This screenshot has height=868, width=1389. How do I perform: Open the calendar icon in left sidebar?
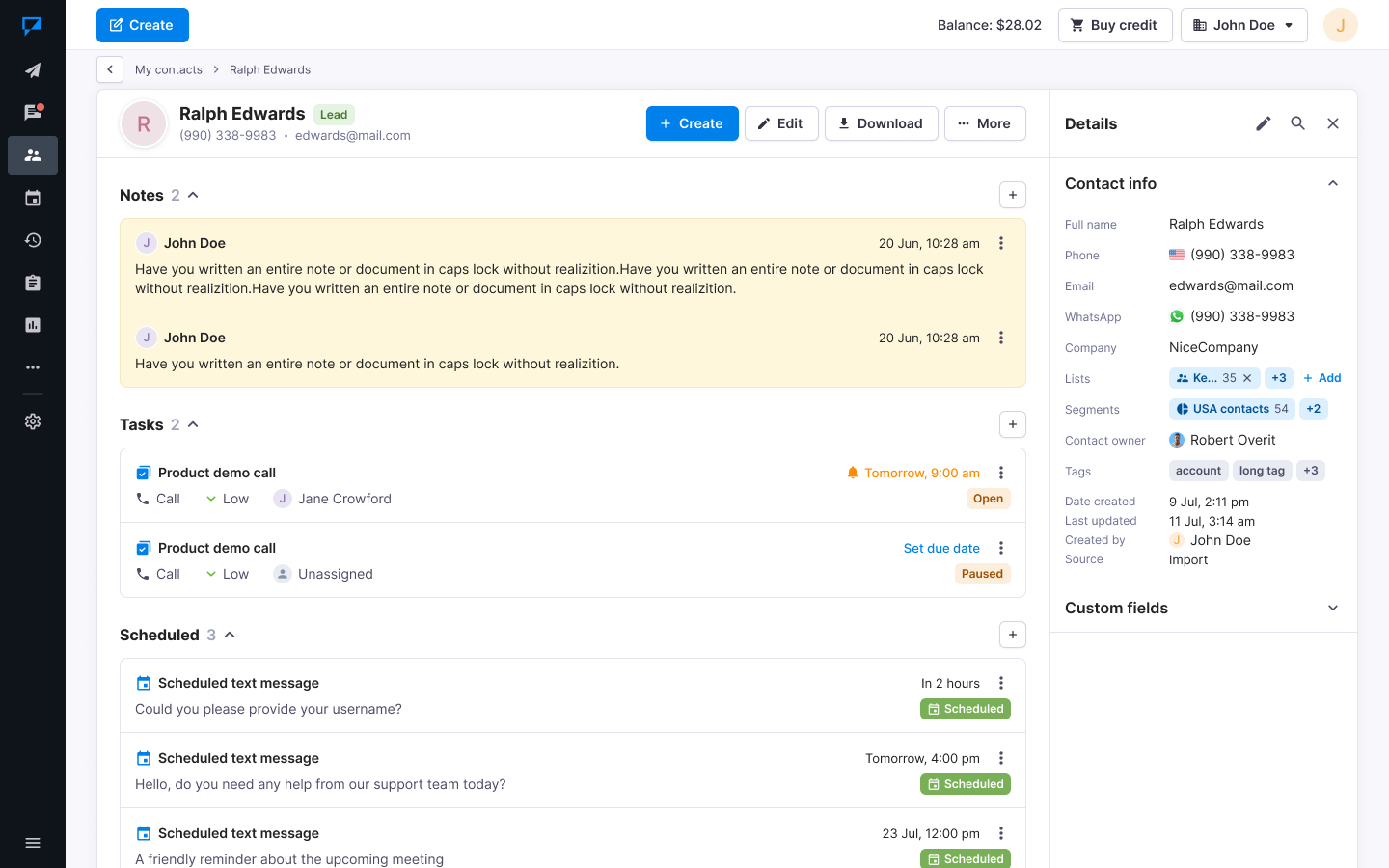(33, 198)
